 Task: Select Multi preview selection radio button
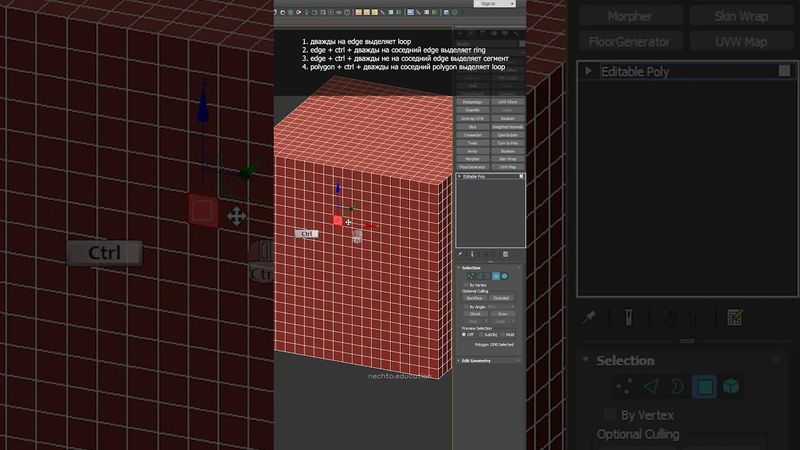(x=504, y=334)
